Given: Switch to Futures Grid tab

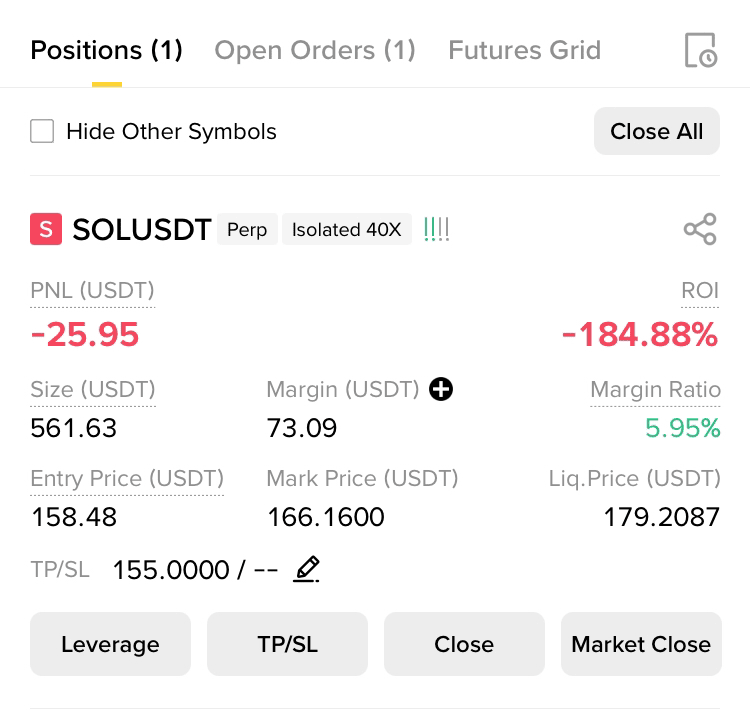Looking at the screenshot, I should click(524, 50).
